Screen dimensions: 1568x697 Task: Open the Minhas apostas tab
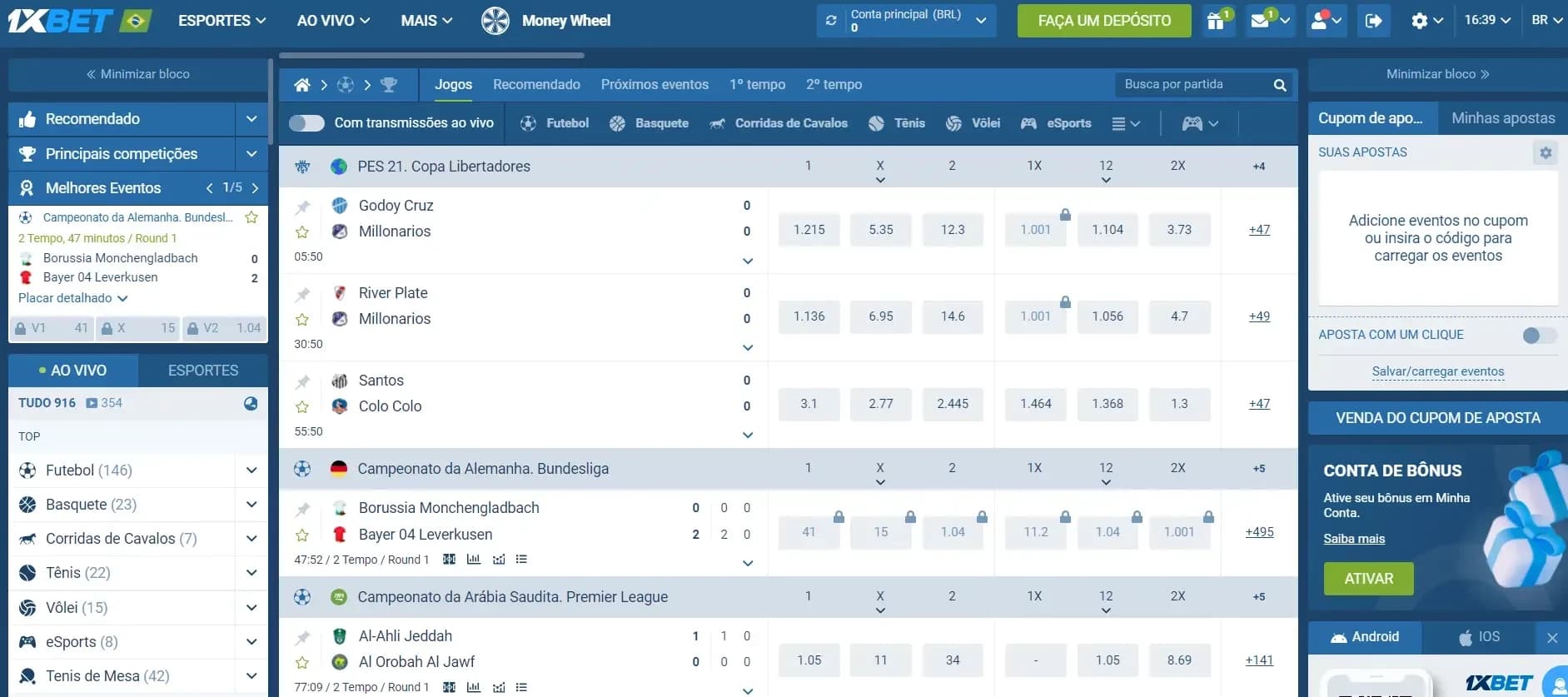1503,118
